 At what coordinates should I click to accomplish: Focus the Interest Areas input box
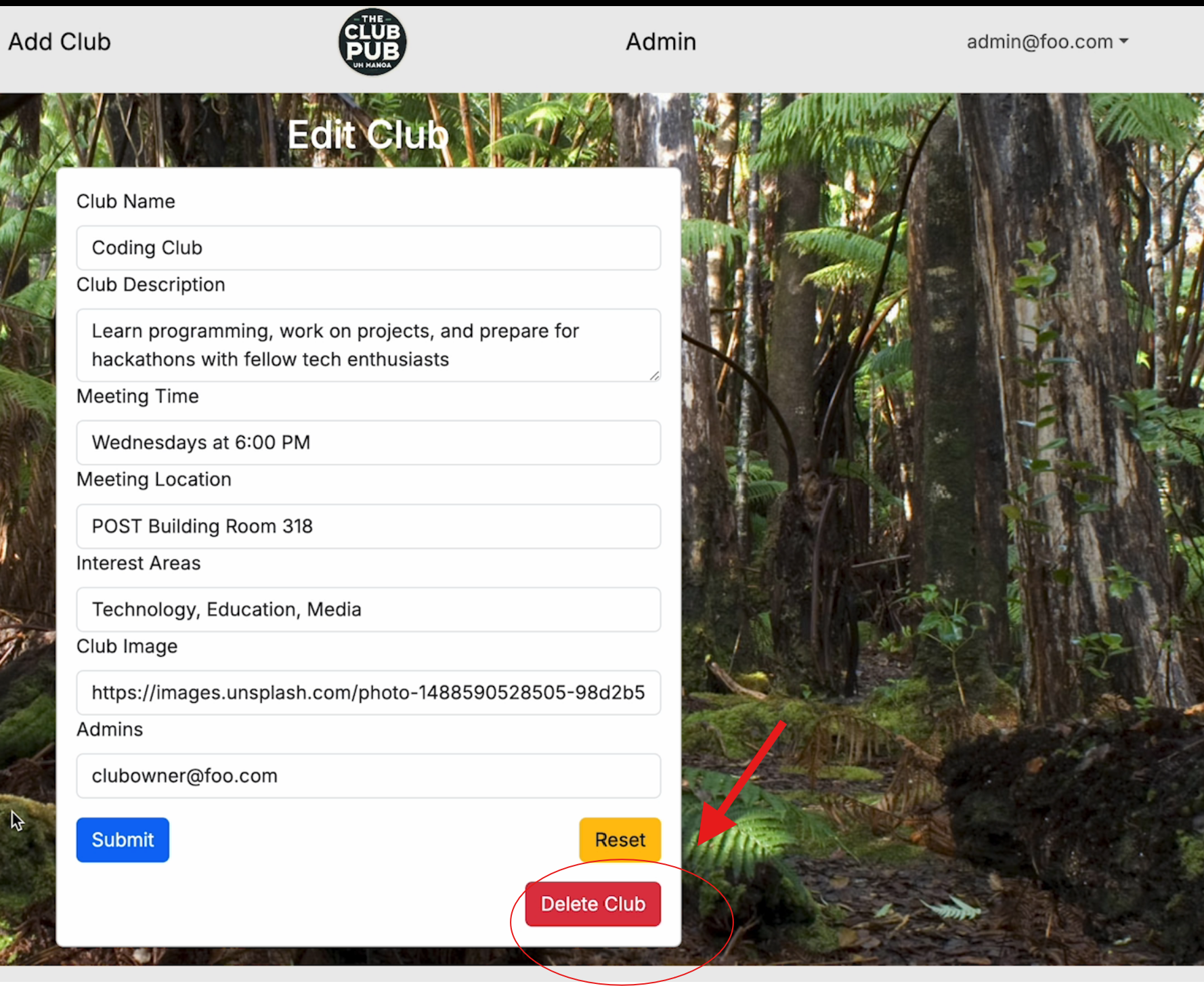point(368,609)
